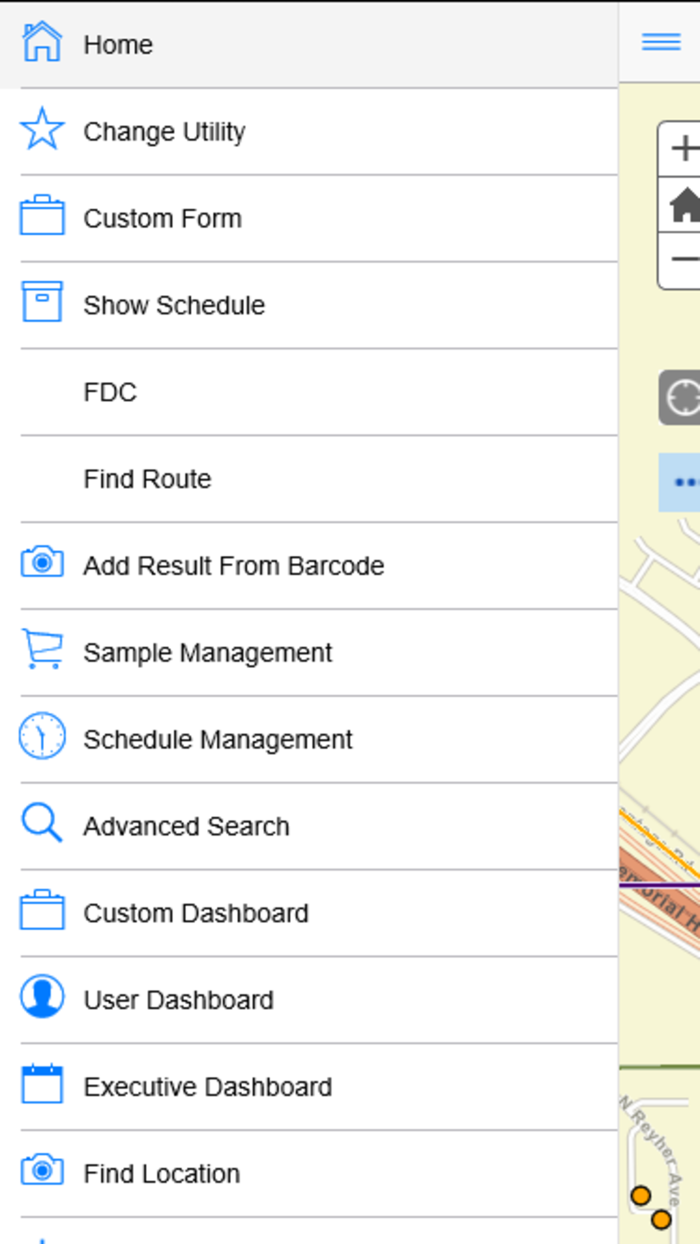Zoom out on the map
This screenshot has height=1244, width=700.
point(683,261)
